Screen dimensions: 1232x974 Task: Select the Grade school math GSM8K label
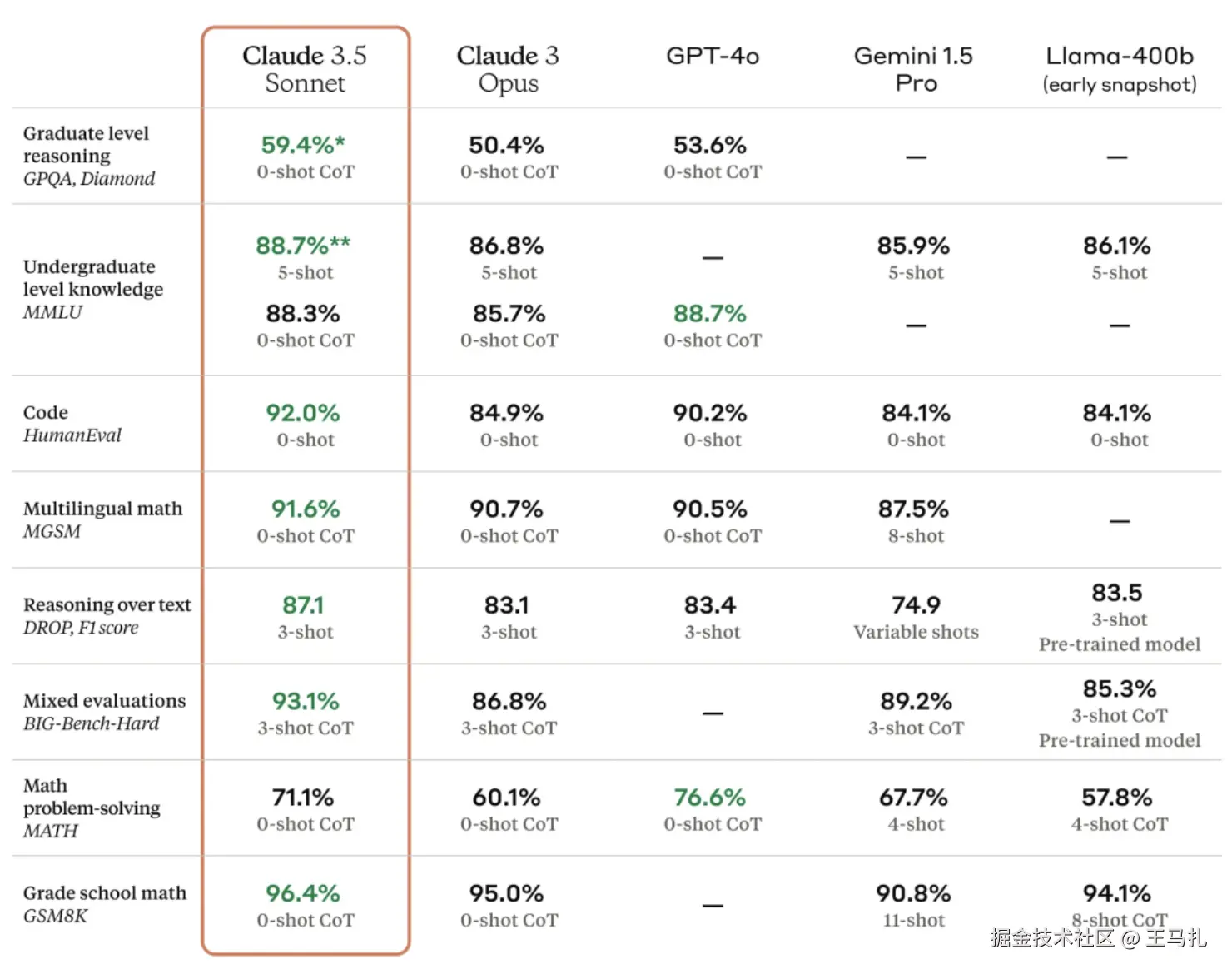pos(104,904)
